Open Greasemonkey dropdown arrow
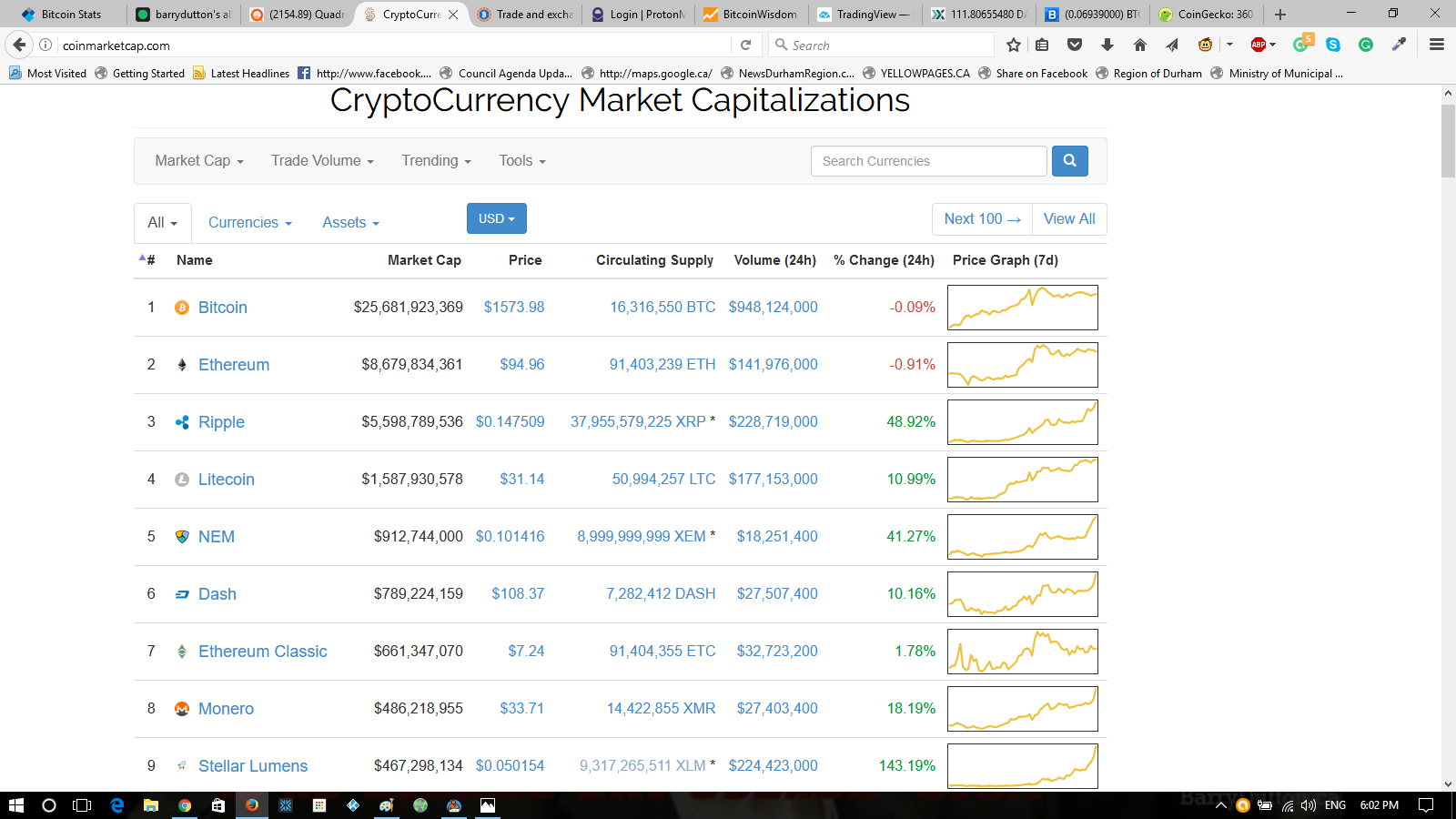This screenshot has width=1456, height=819. tap(1229, 45)
